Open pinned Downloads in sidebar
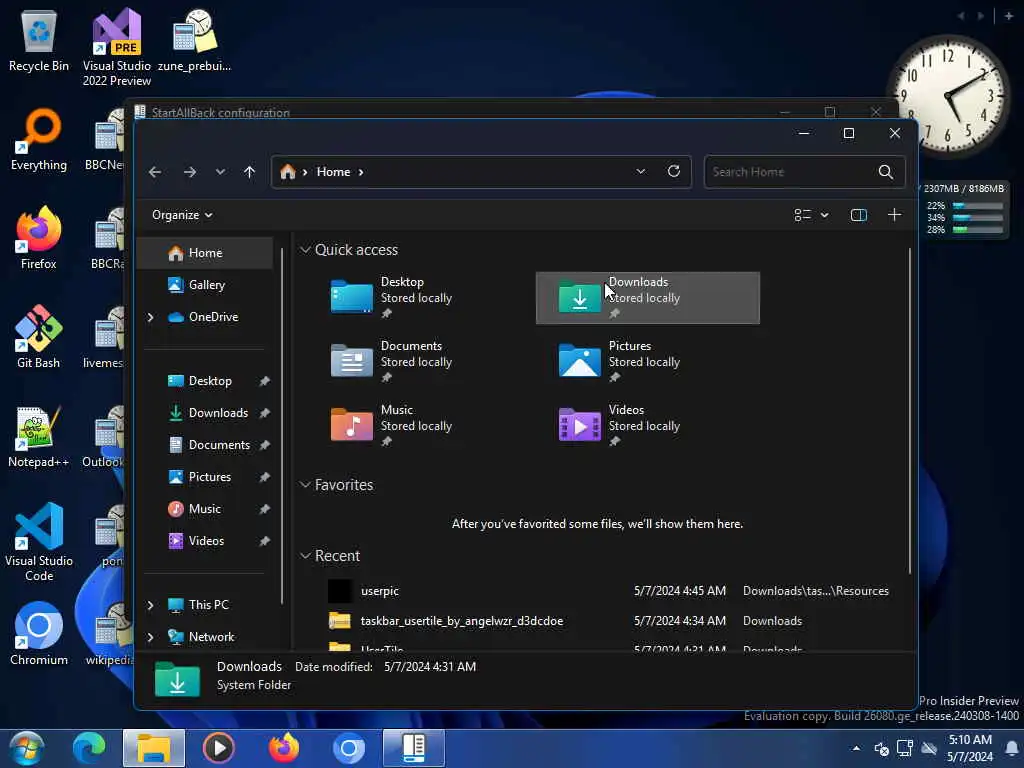 click(218, 413)
